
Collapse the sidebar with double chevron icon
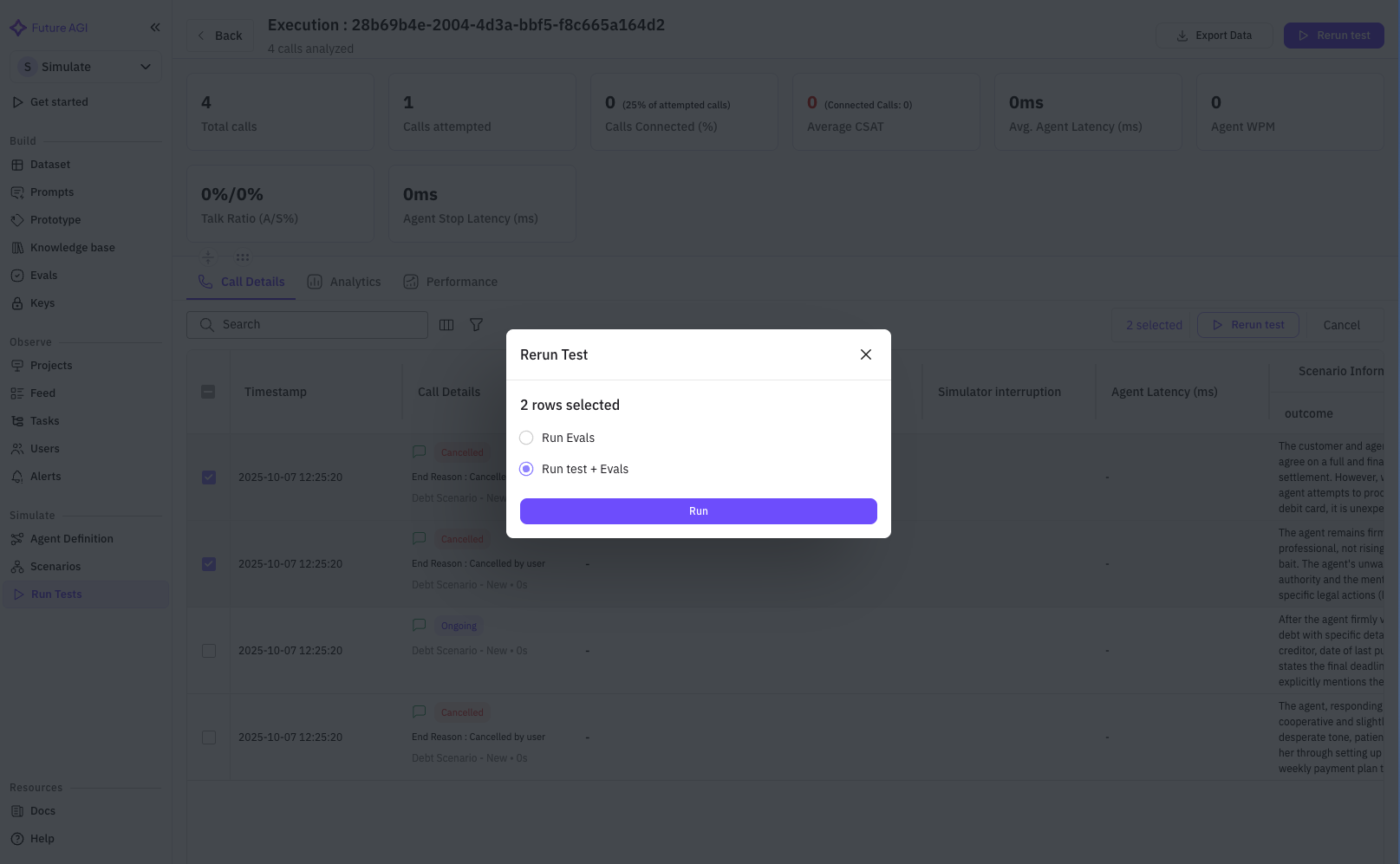pyautogui.click(x=155, y=28)
